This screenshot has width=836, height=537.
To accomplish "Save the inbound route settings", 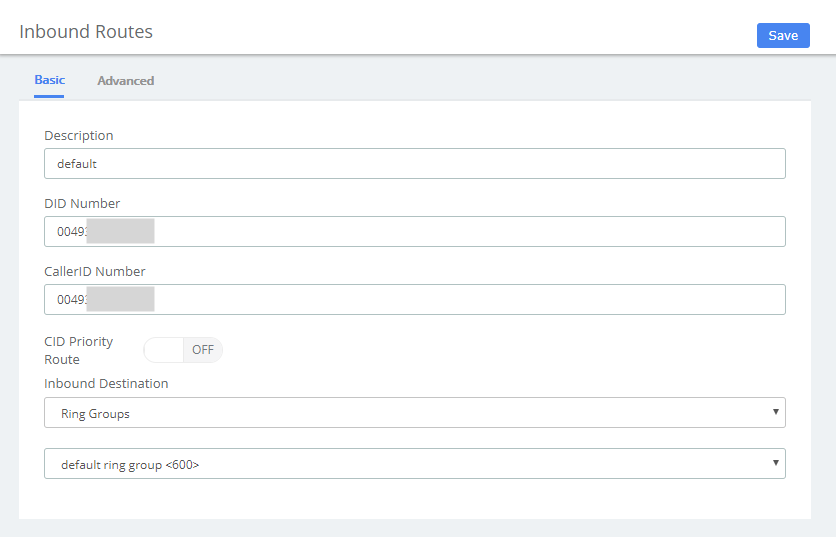I will point(783,35).
